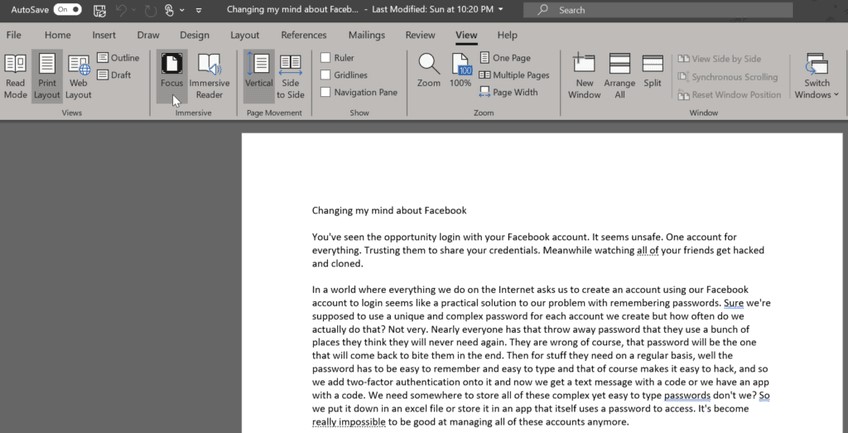Click underlined 'really impossible' phrase
The width and height of the screenshot is (848, 433).
click(x=349, y=422)
